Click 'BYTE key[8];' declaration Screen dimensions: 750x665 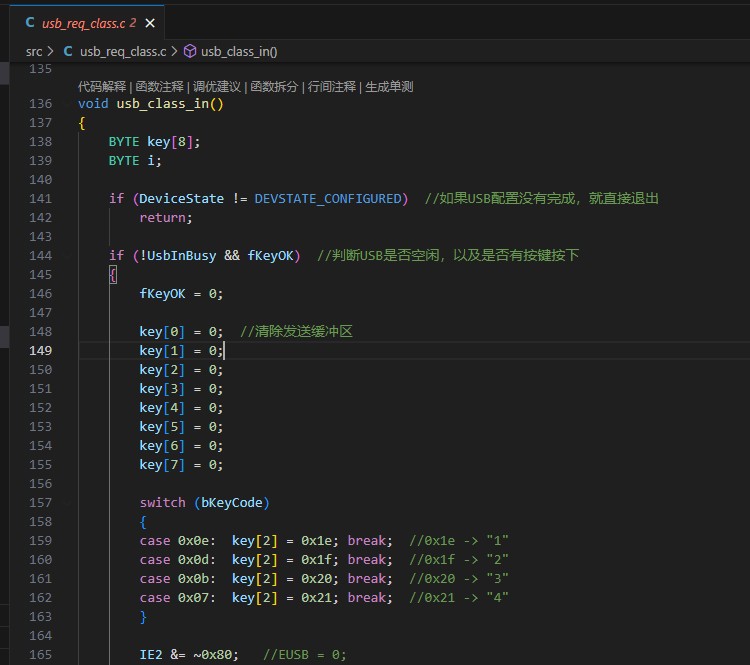click(154, 142)
